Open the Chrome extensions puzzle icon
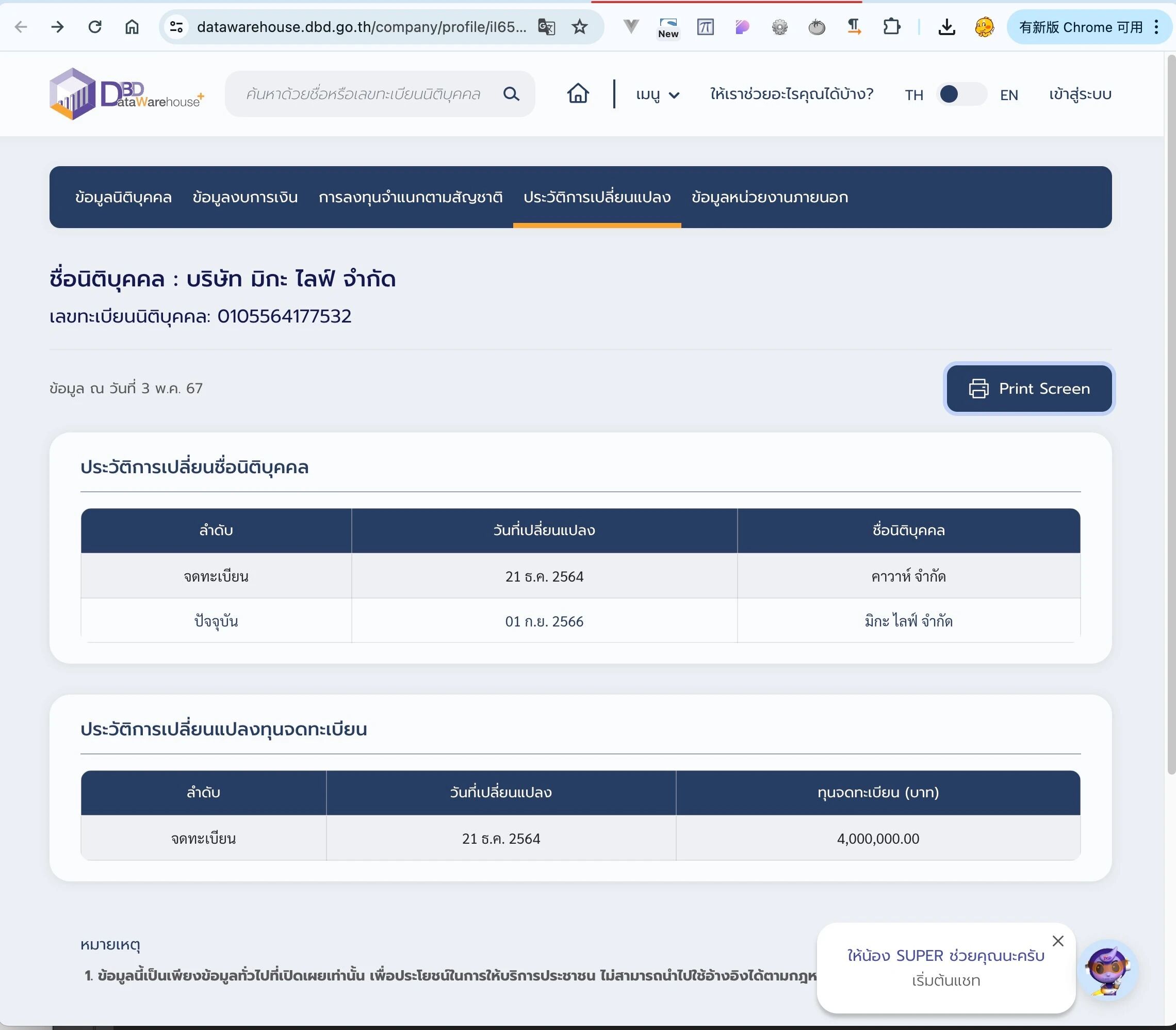1176x1030 pixels. [891, 27]
